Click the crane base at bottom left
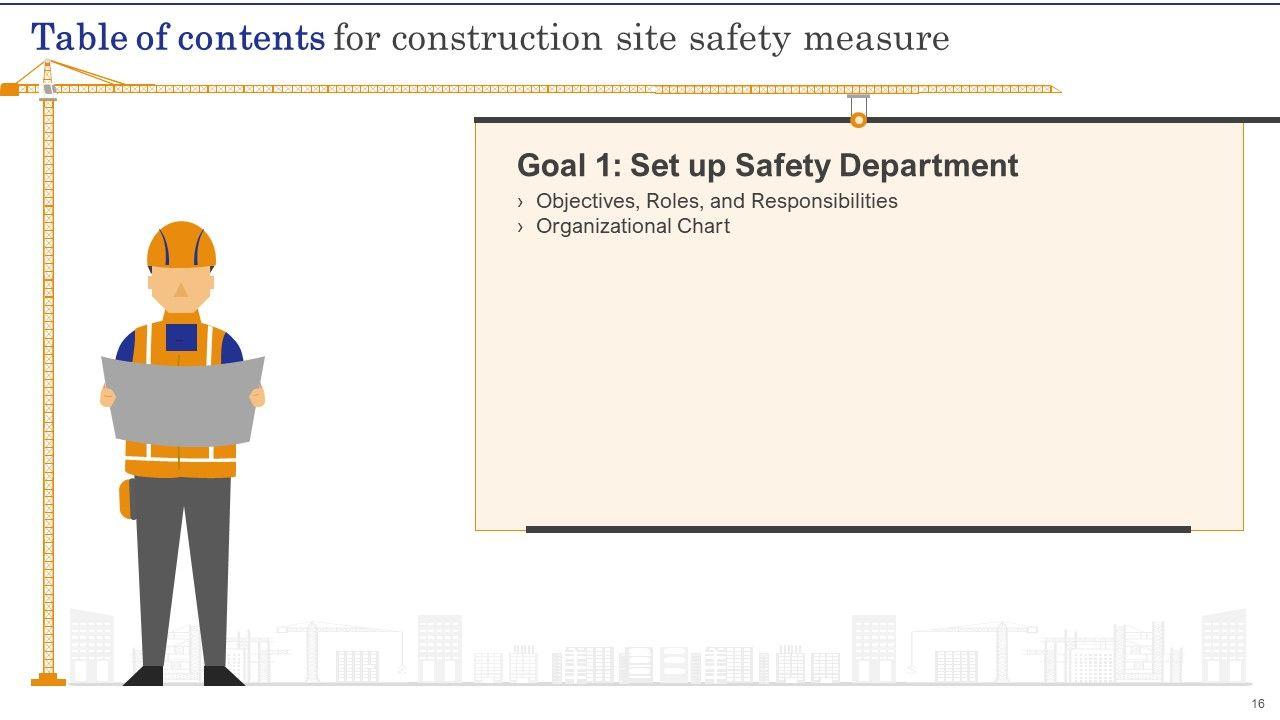This screenshot has width=1280, height=720. click(48, 680)
